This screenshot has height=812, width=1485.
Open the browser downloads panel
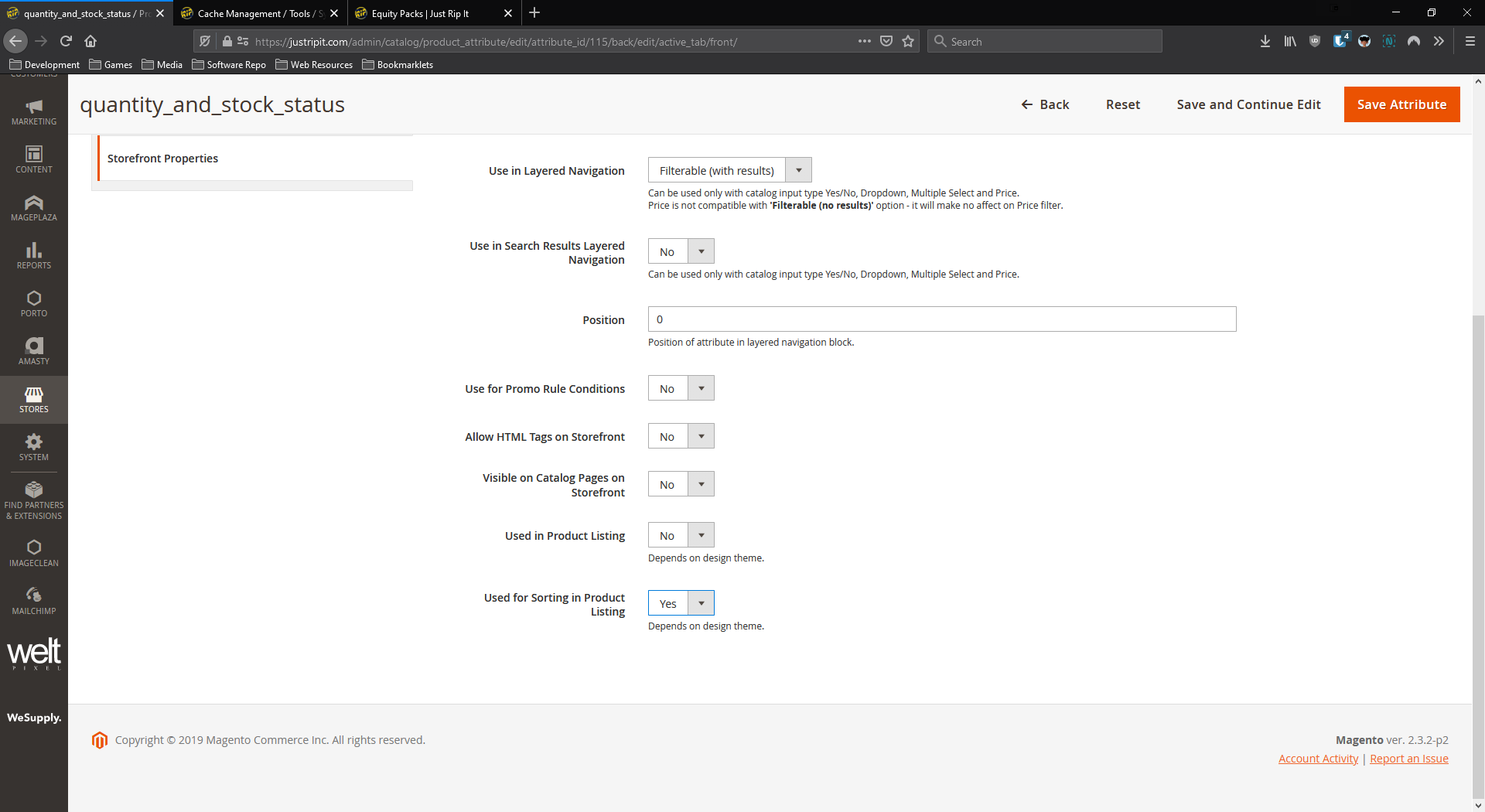point(1265,41)
